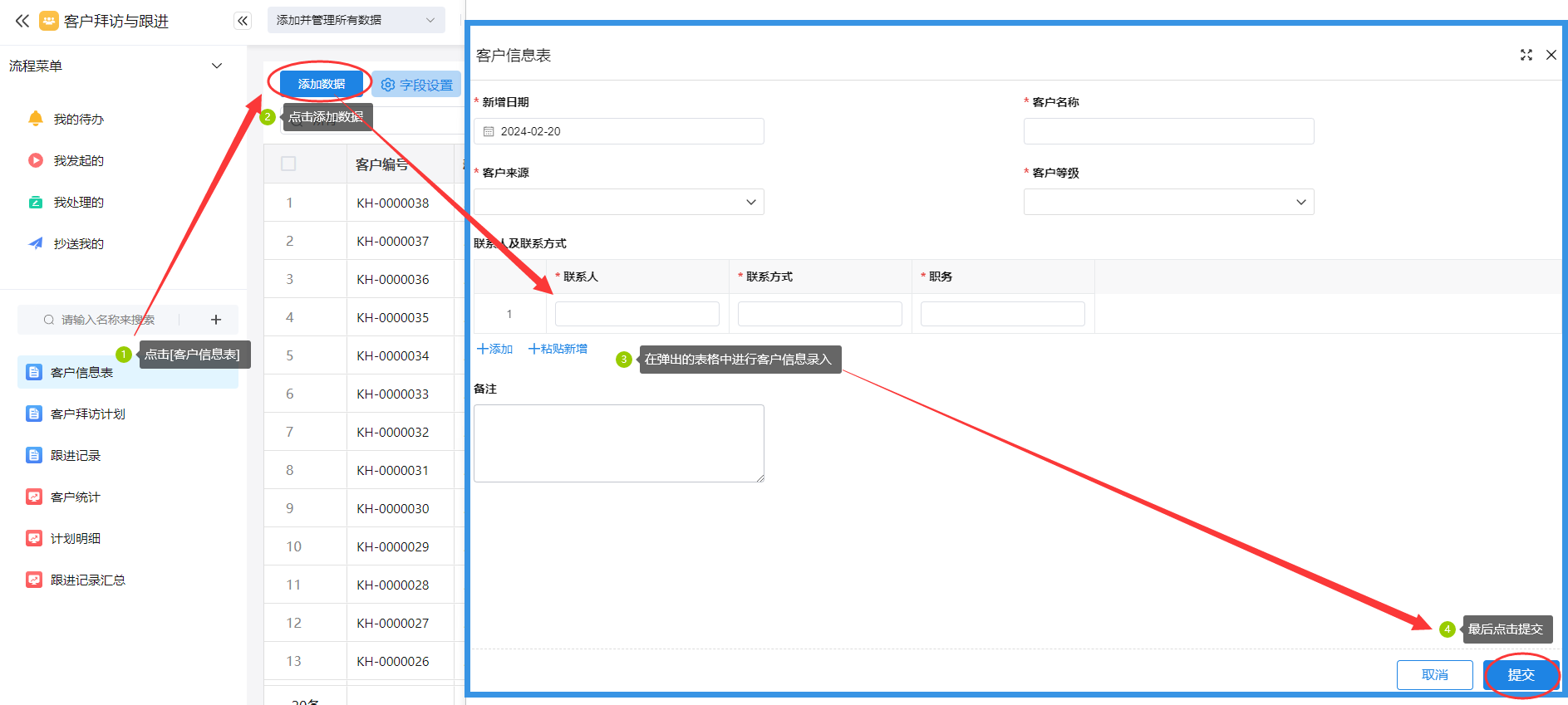
Task: Click the 客户名称 input field
Action: click(x=1168, y=131)
